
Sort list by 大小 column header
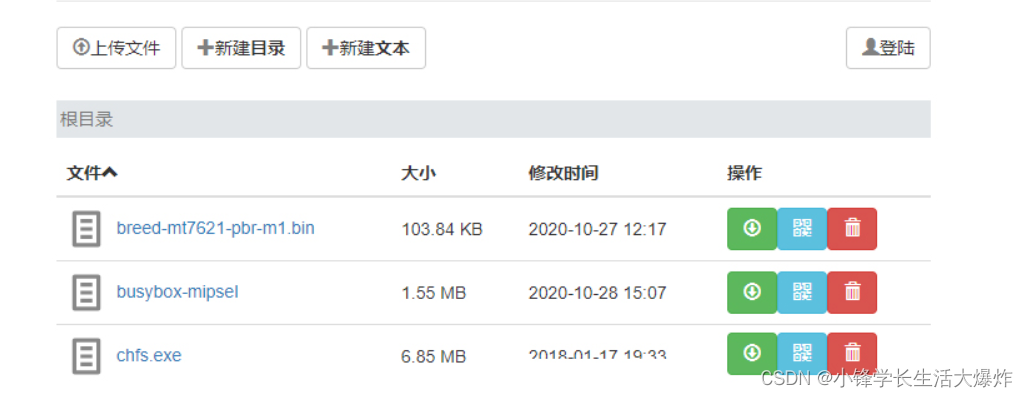coord(418,173)
